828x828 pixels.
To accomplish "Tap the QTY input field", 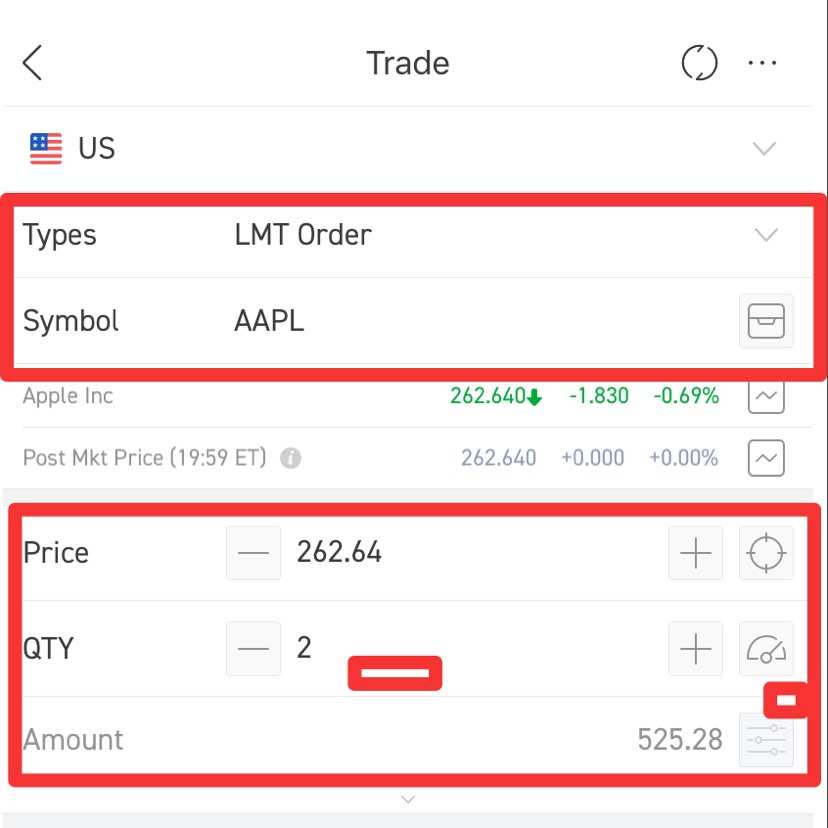I will 306,648.
